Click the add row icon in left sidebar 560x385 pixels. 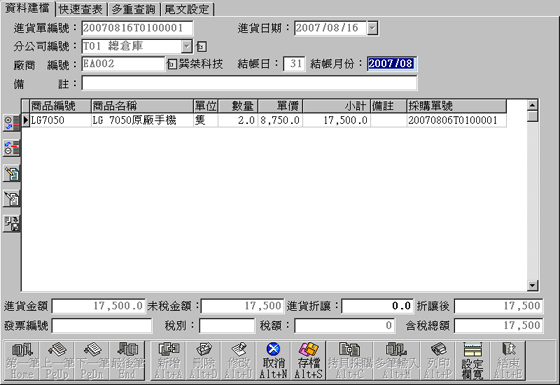[11, 123]
